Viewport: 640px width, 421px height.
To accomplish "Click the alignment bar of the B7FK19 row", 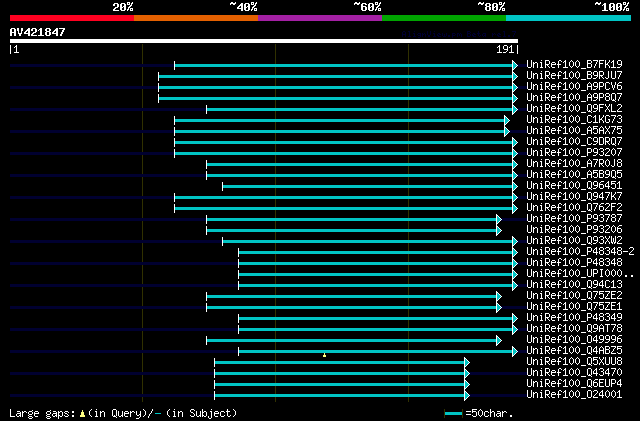I will coord(344,65).
